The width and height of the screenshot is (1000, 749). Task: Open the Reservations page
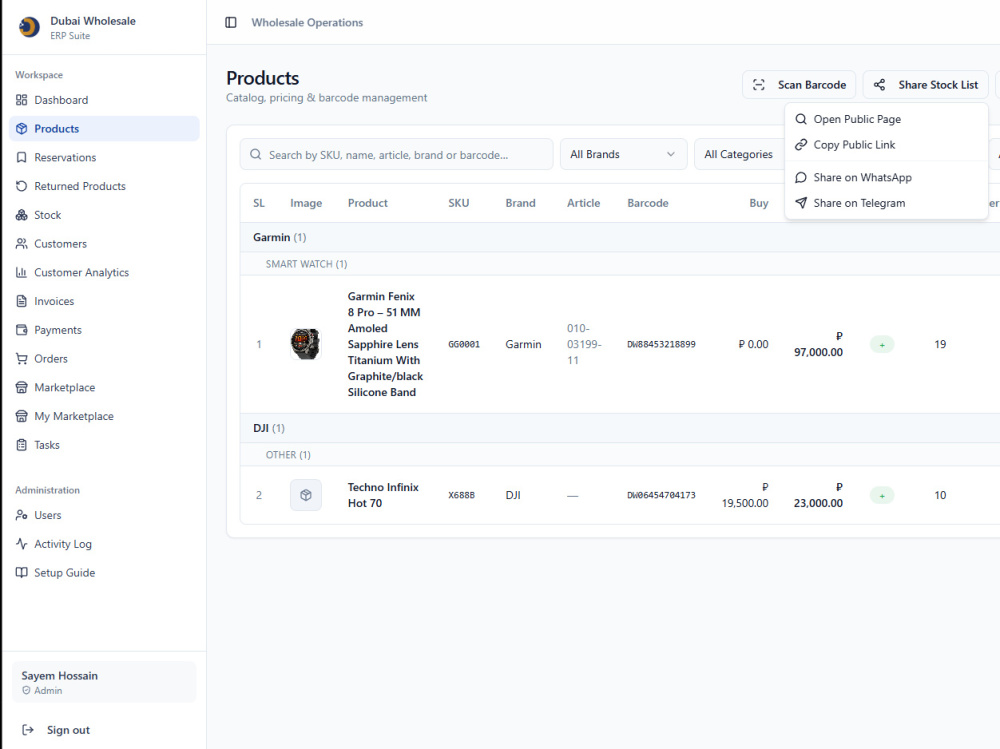pos(105,158)
